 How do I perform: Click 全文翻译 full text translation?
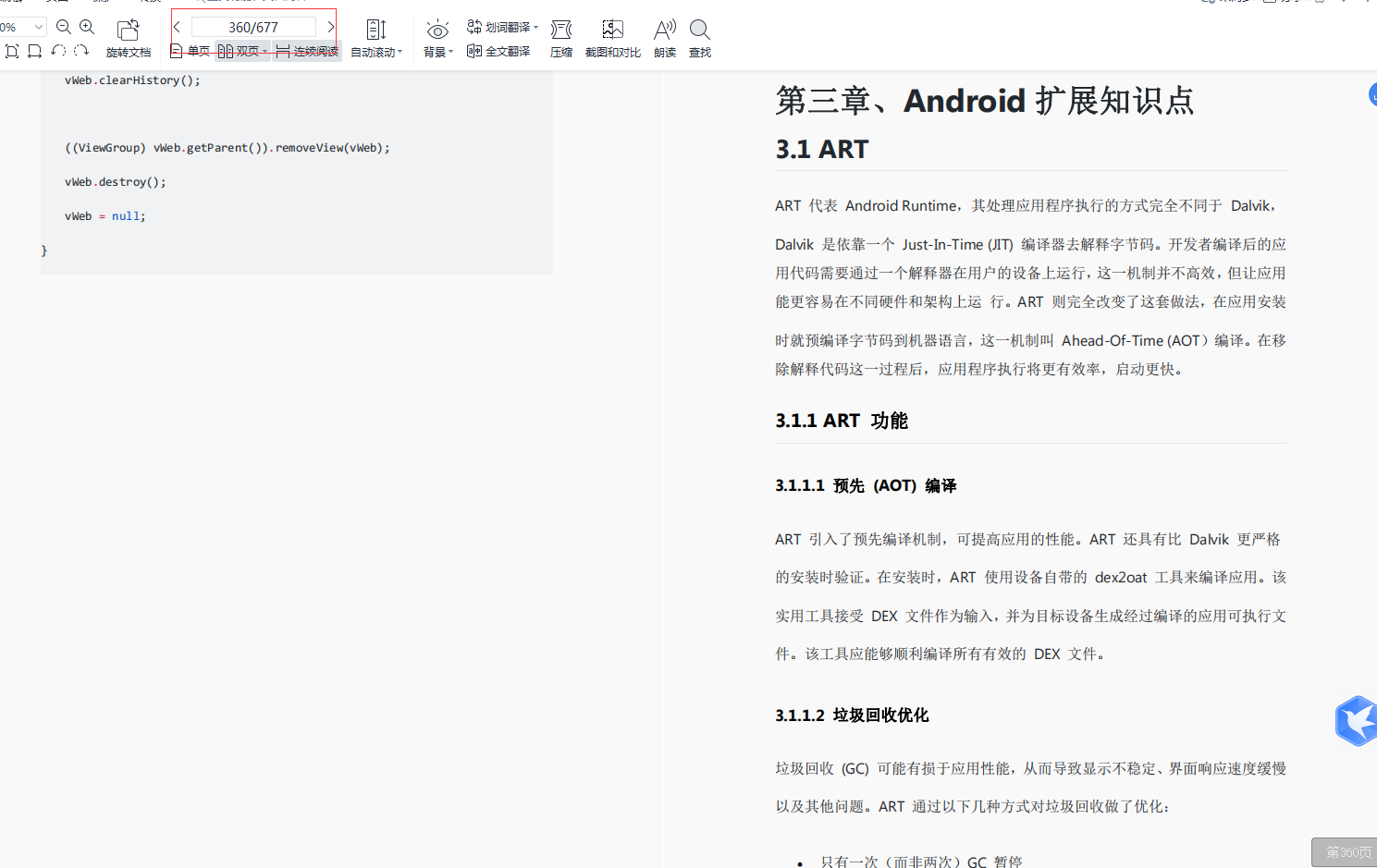pyautogui.click(x=498, y=51)
